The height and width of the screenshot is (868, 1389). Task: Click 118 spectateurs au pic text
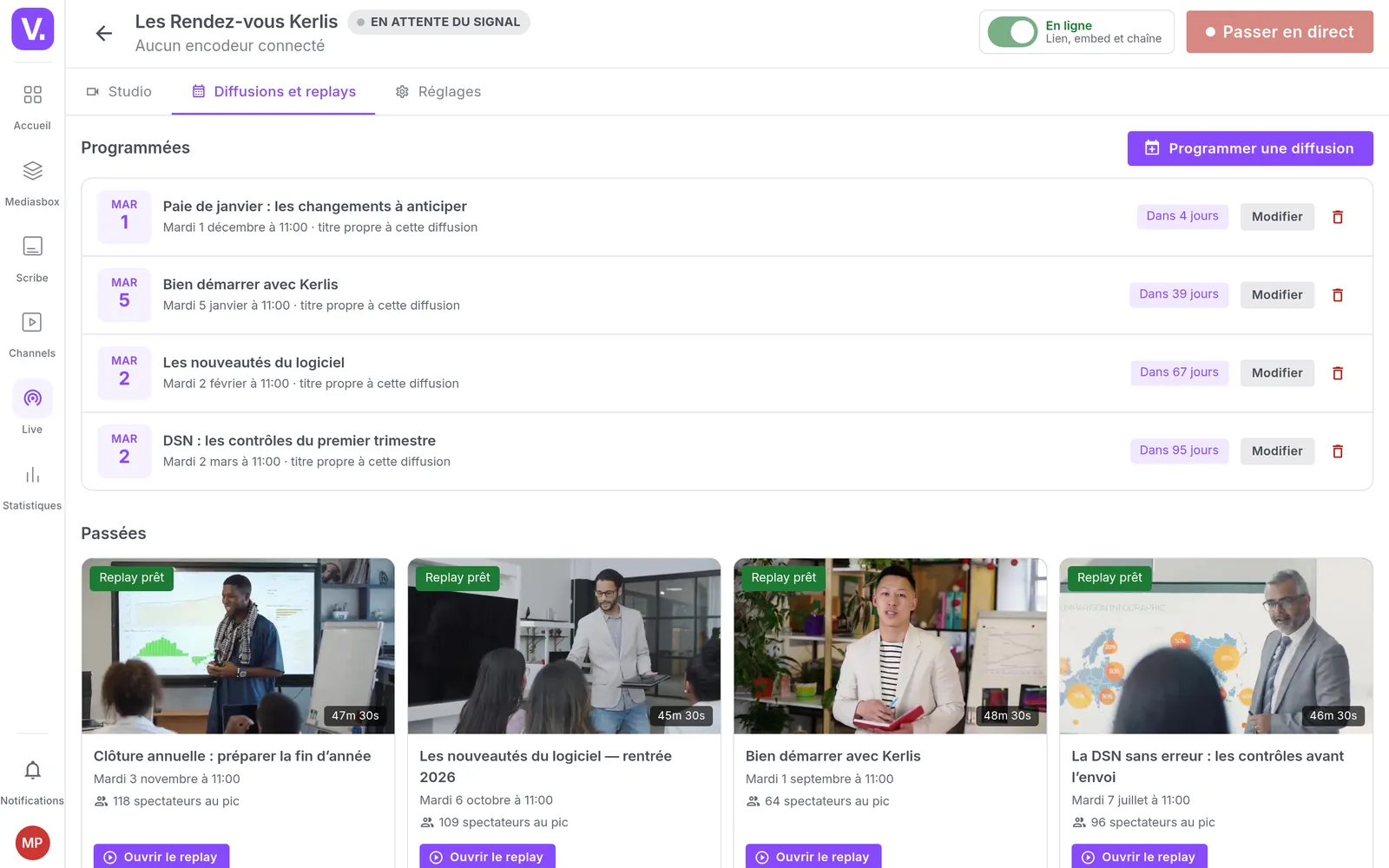click(x=176, y=801)
